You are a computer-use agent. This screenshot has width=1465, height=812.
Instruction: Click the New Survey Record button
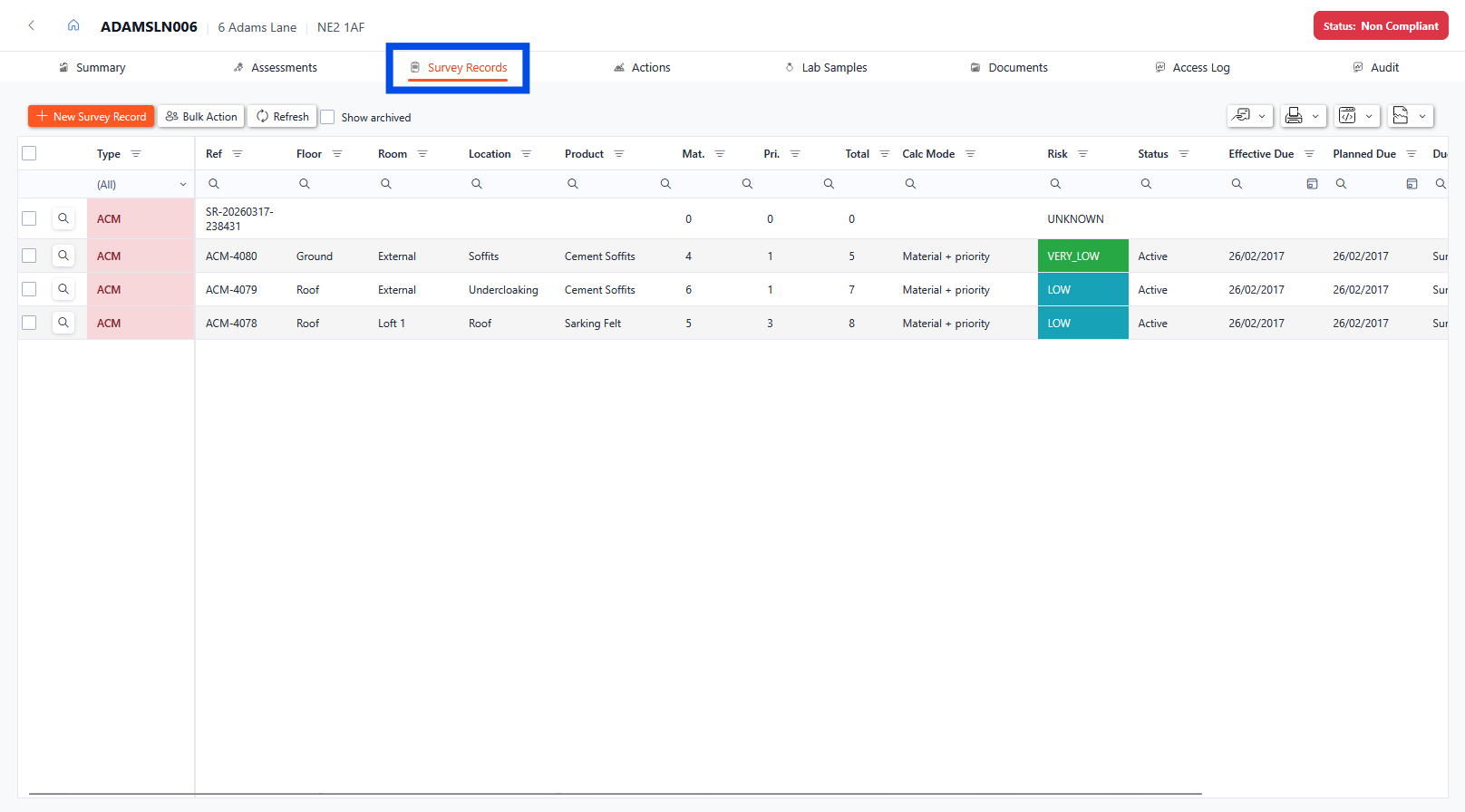coord(92,116)
